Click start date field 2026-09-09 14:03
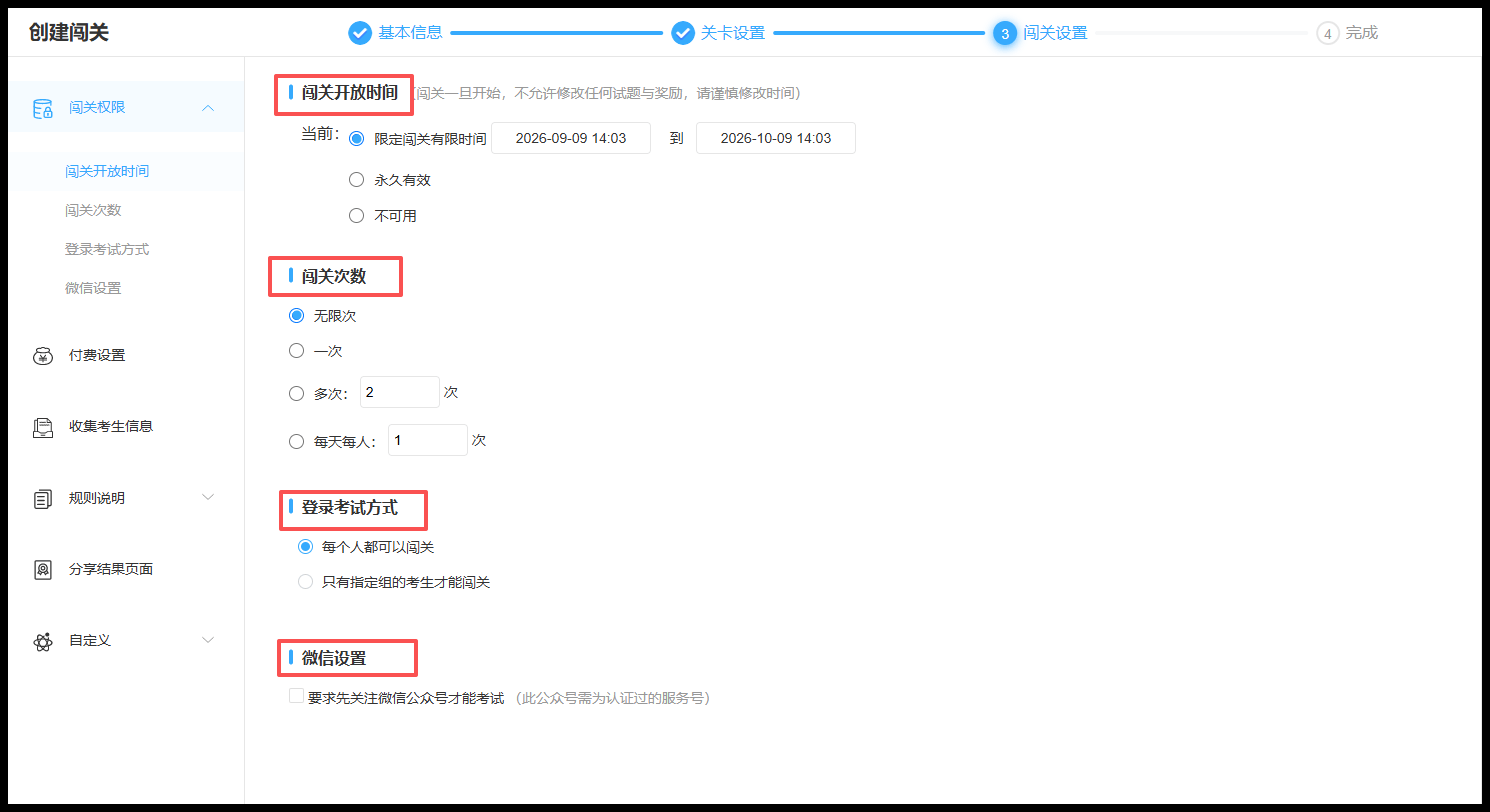Image resolution: width=1490 pixels, height=812 pixels. (571, 138)
